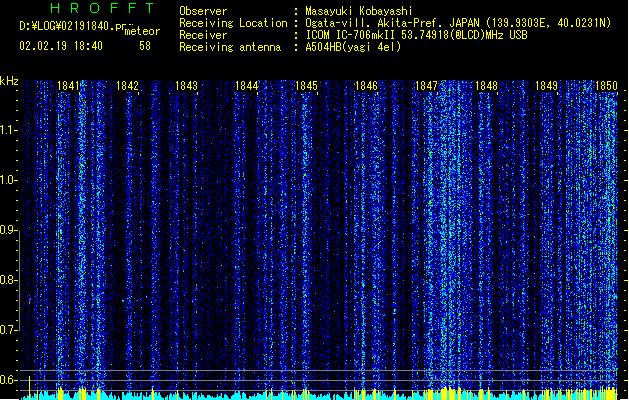
Task: Click the Receiving antenna label
Action: tap(230, 47)
